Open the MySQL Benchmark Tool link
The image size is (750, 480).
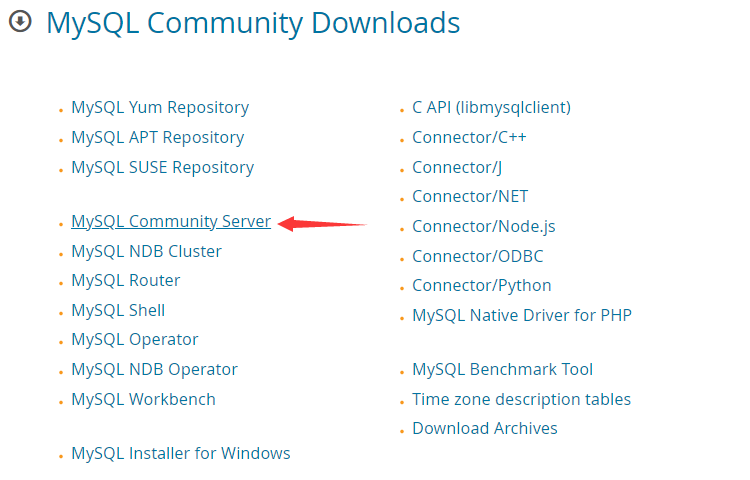point(502,370)
